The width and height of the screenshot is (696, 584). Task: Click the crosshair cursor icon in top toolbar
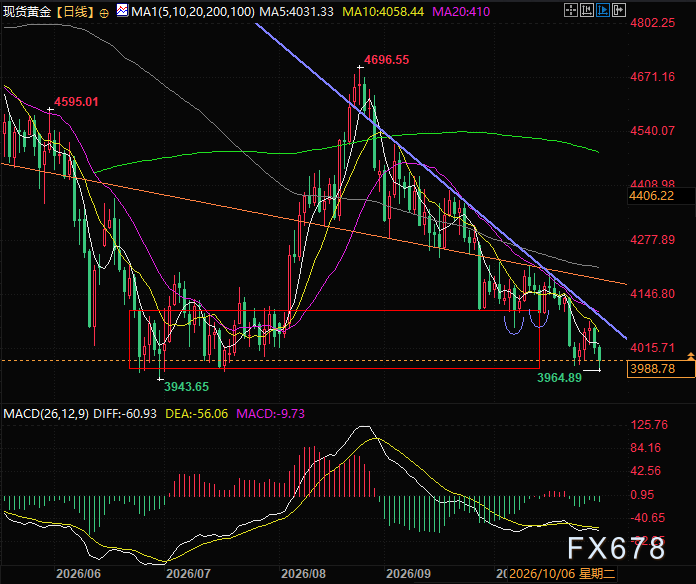pyautogui.click(x=571, y=10)
